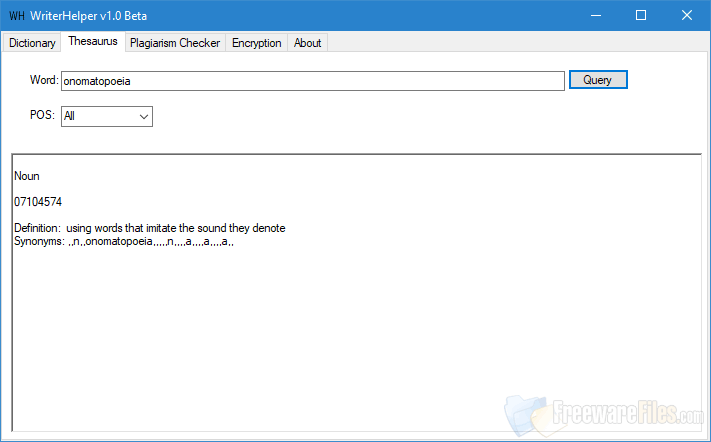Click the synset ID 07104574

tap(38, 202)
